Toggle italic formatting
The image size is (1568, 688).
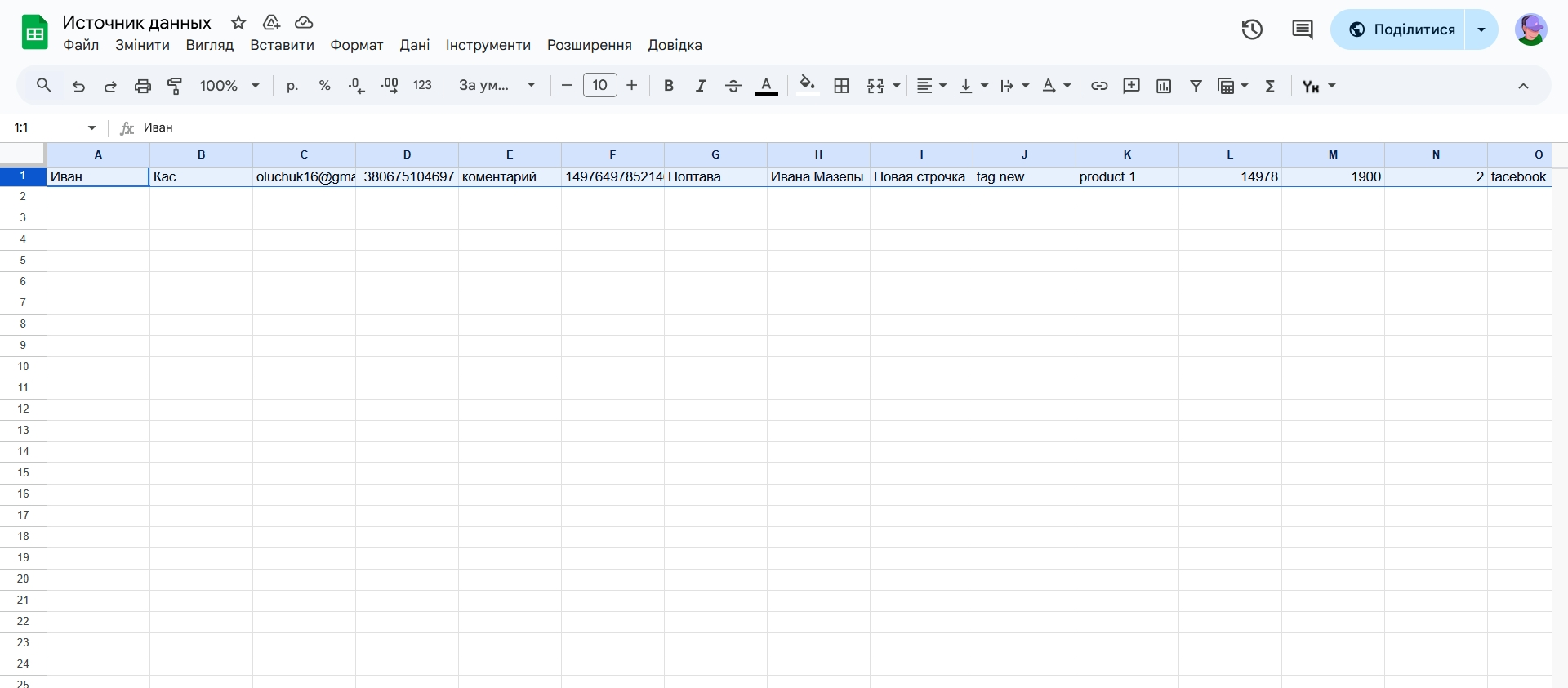point(701,86)
